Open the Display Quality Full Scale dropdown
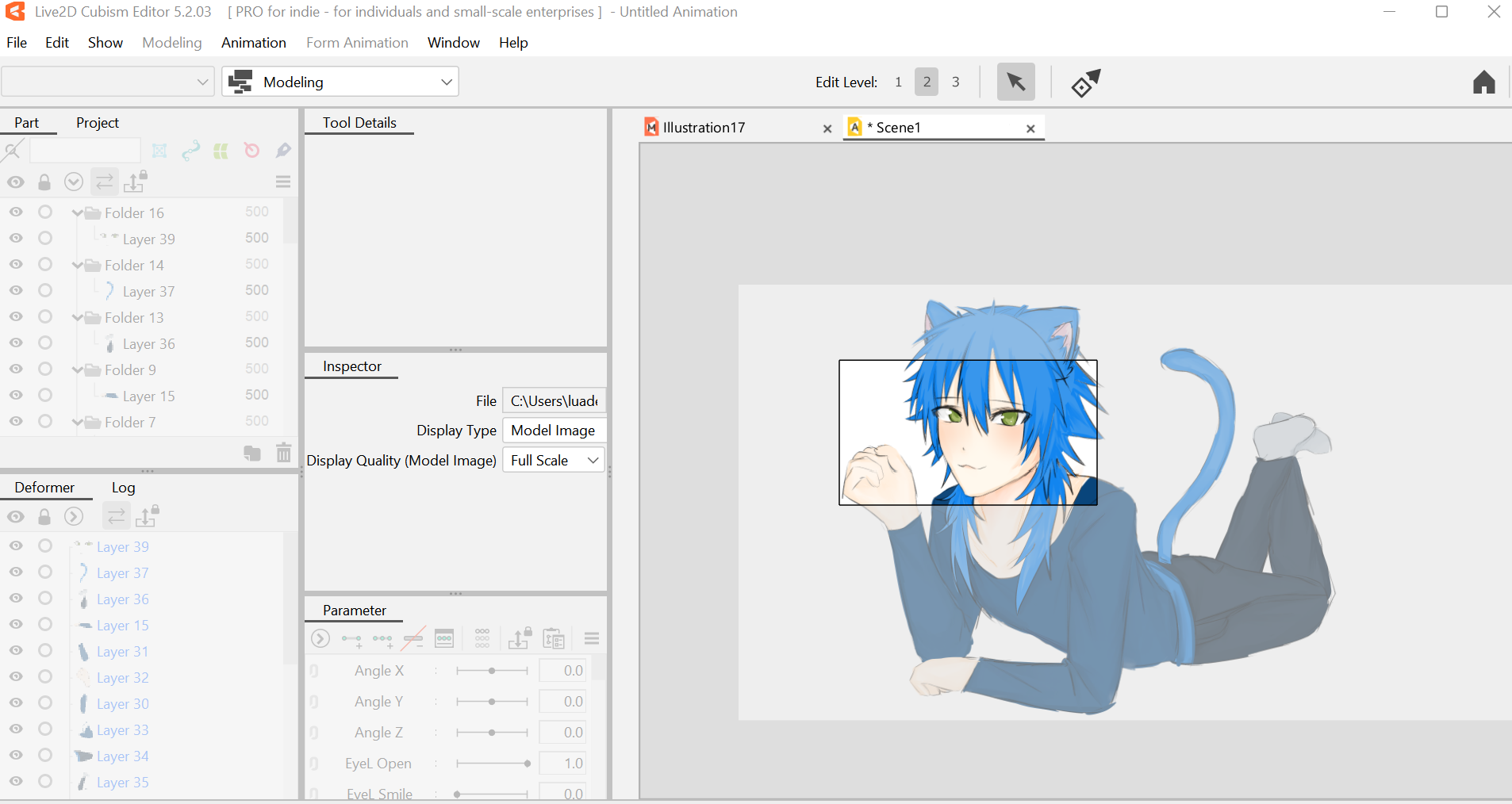The image size is (1512, 804). point(554,461)
